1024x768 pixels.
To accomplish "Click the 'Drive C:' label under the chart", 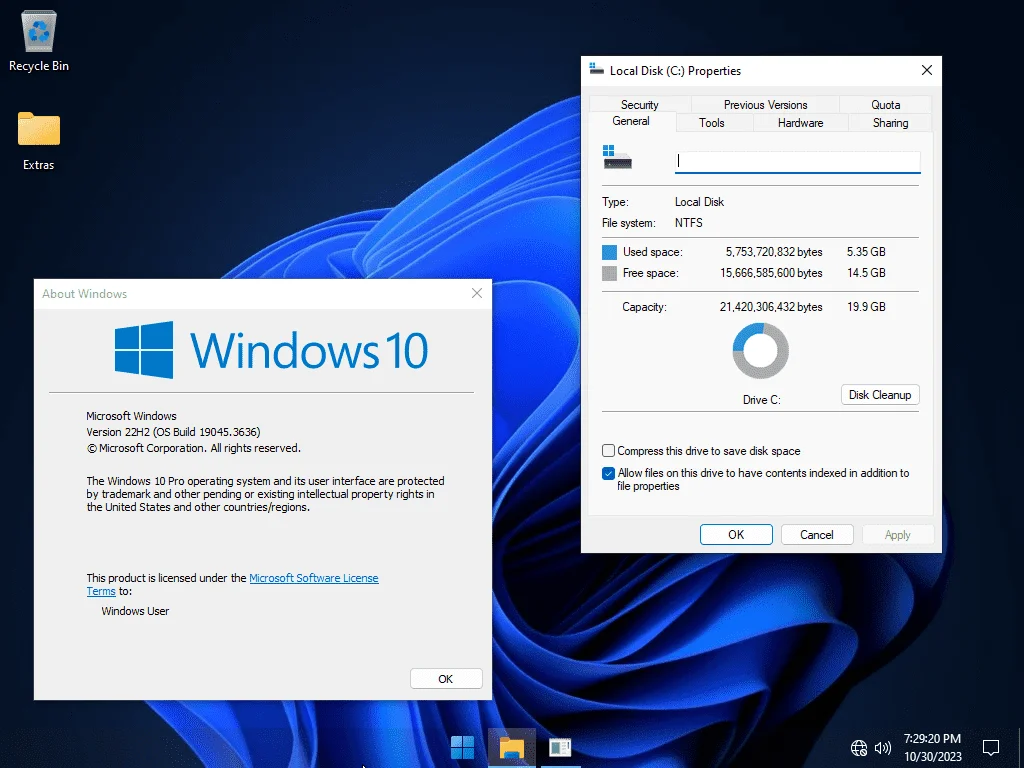I will click(x=761, y=400).
